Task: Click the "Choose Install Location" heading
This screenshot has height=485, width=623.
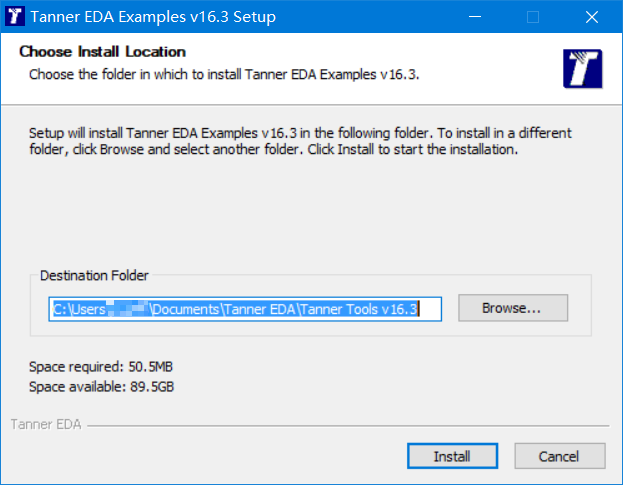Action: tap(102, 52)
